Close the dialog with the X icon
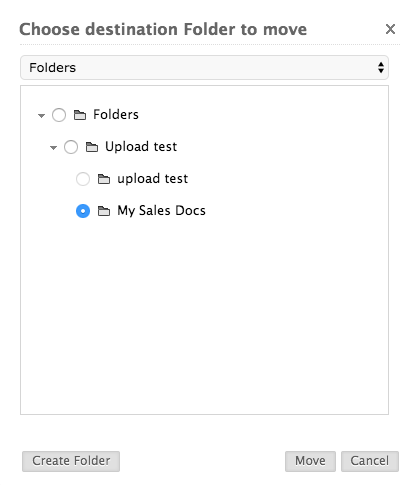The width and height of the screenshot is (419, 485). pos(390,29)
